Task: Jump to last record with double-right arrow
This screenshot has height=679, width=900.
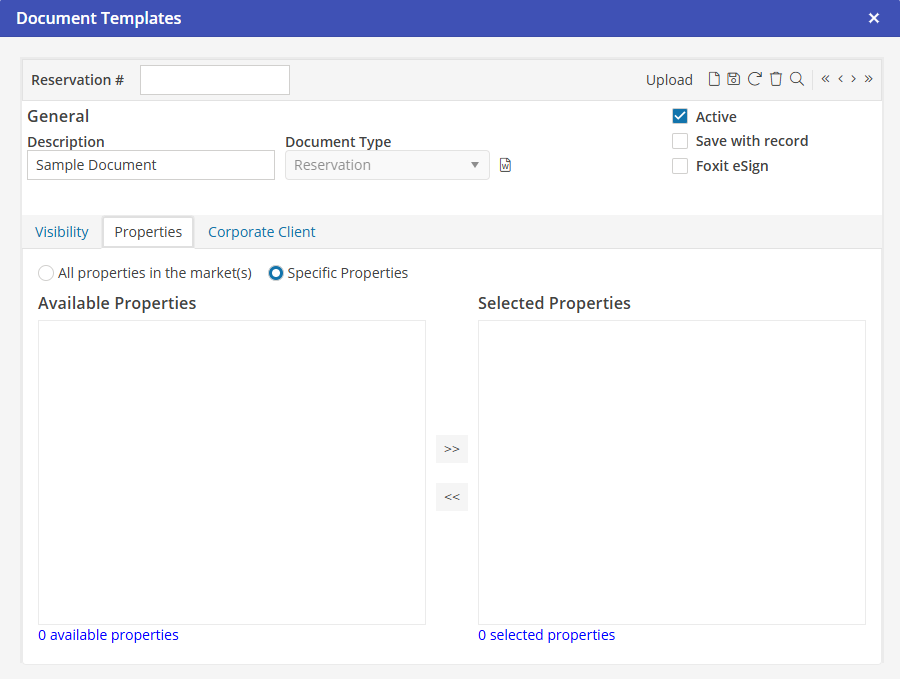Action: pyautogui.click(x=868, y=79)
